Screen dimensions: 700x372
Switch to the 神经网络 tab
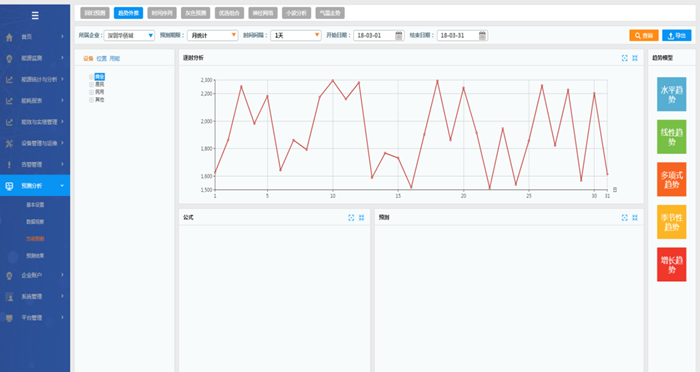click(263, 13)
